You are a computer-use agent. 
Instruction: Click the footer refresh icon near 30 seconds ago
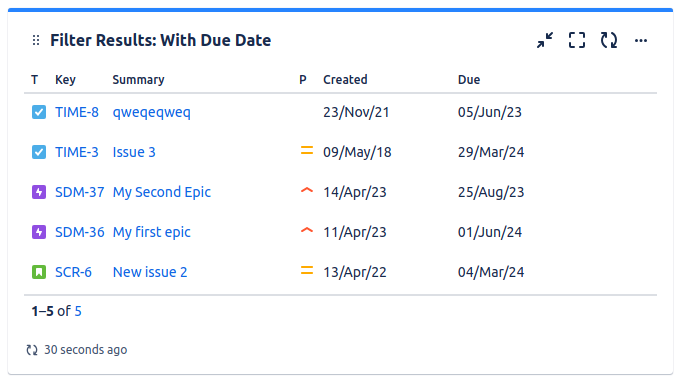32,350
